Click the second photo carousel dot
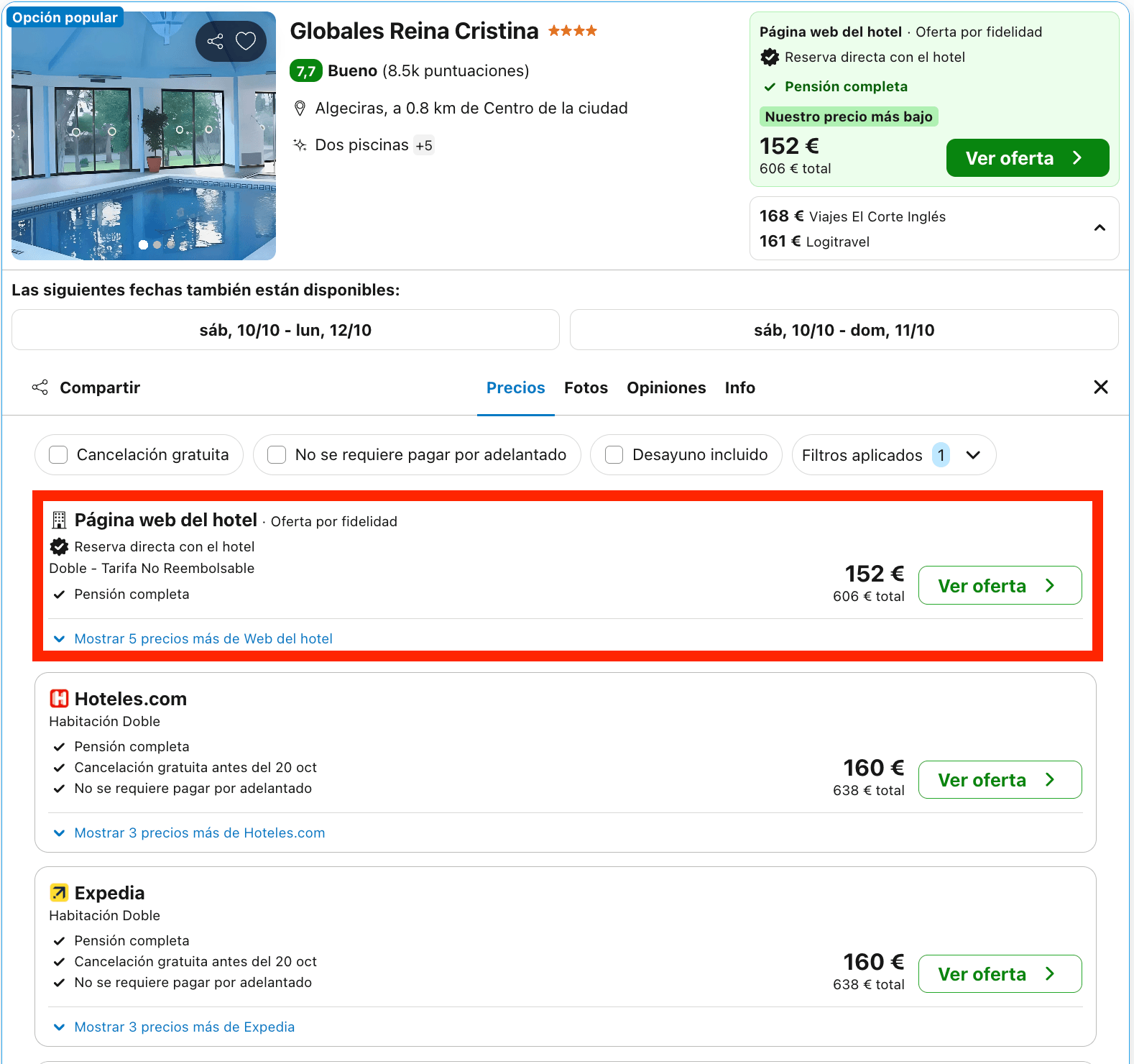Image resolution: width=1134 pixels, height=1064 pixels. [x=157, y=245]
